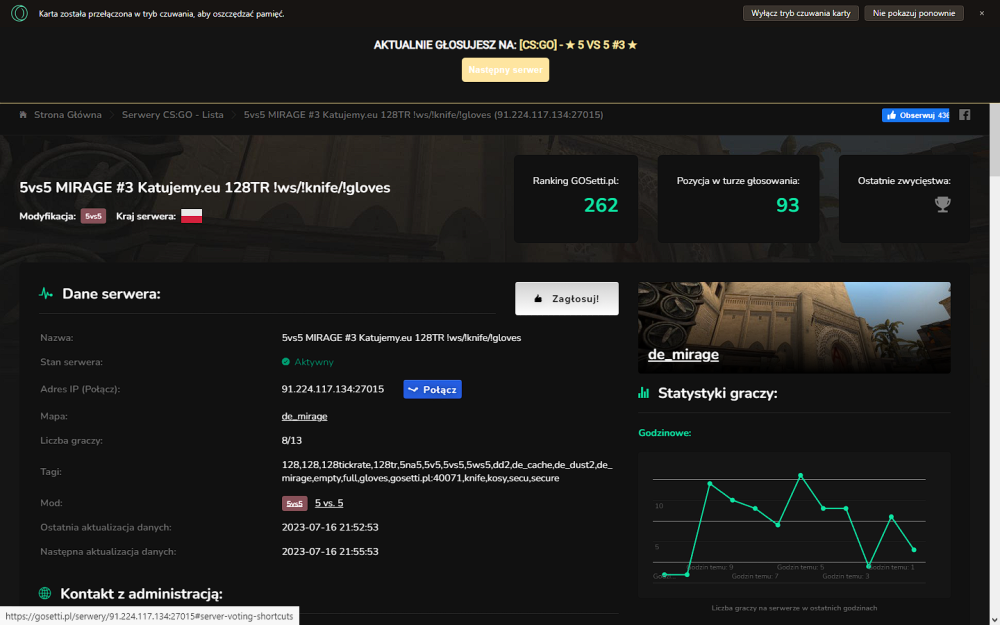Click the Facebook 'Obserwuj' follow button
This screenshot has height=625, width=1000.
(915, 115)
